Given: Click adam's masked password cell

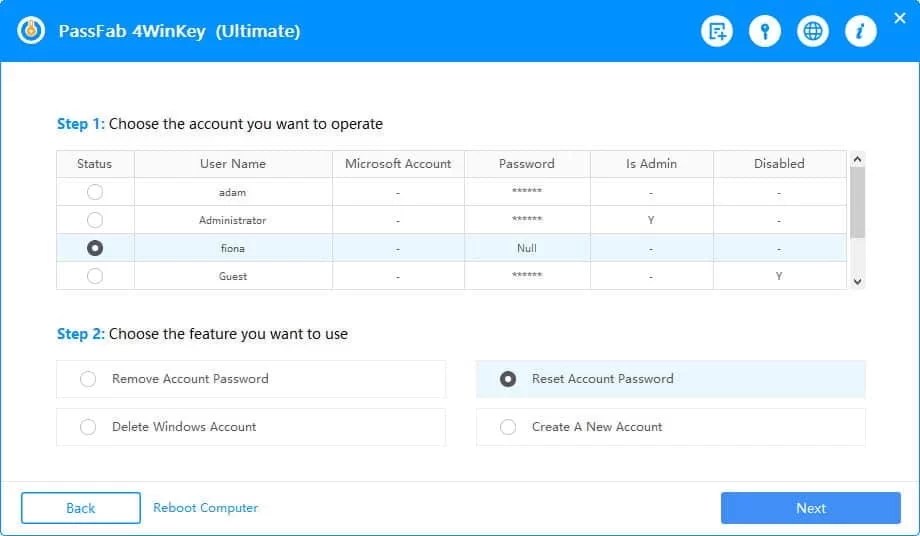Looking at the screenshot, I should pyautogui.click(x=527, y=191).
